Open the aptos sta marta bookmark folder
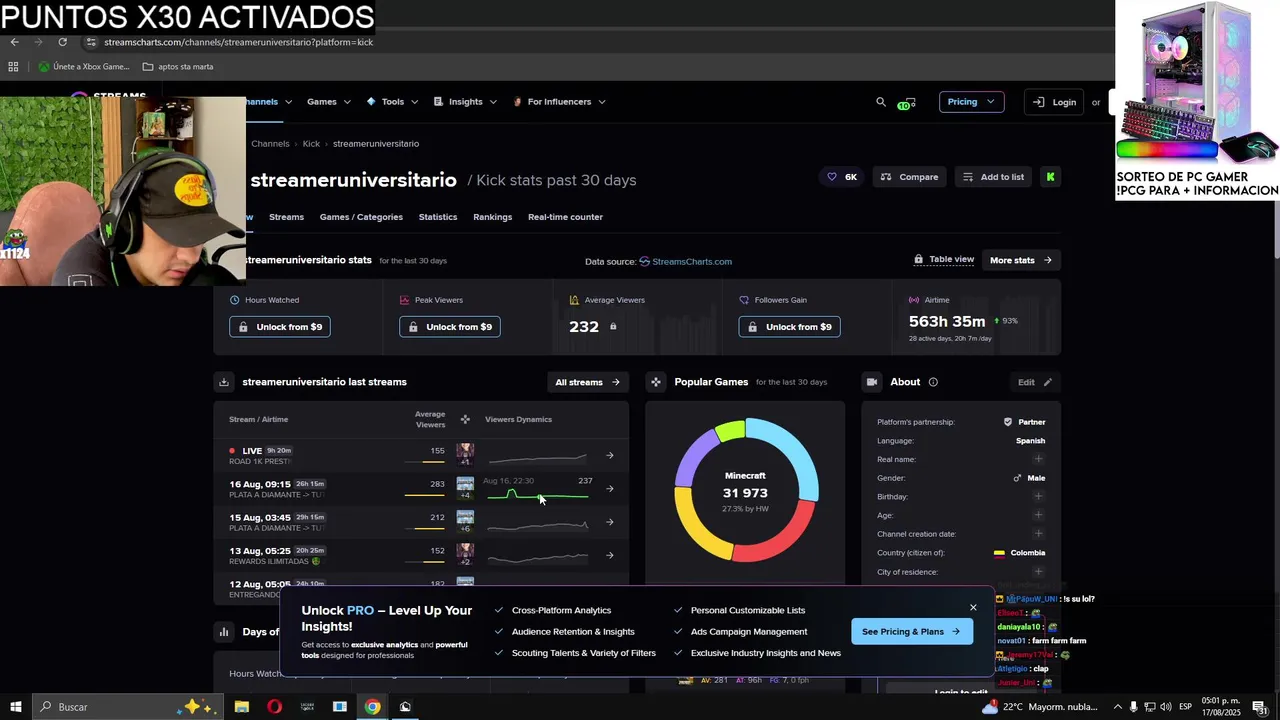Viewport: 1280px width, 720px height. (178, 67)
